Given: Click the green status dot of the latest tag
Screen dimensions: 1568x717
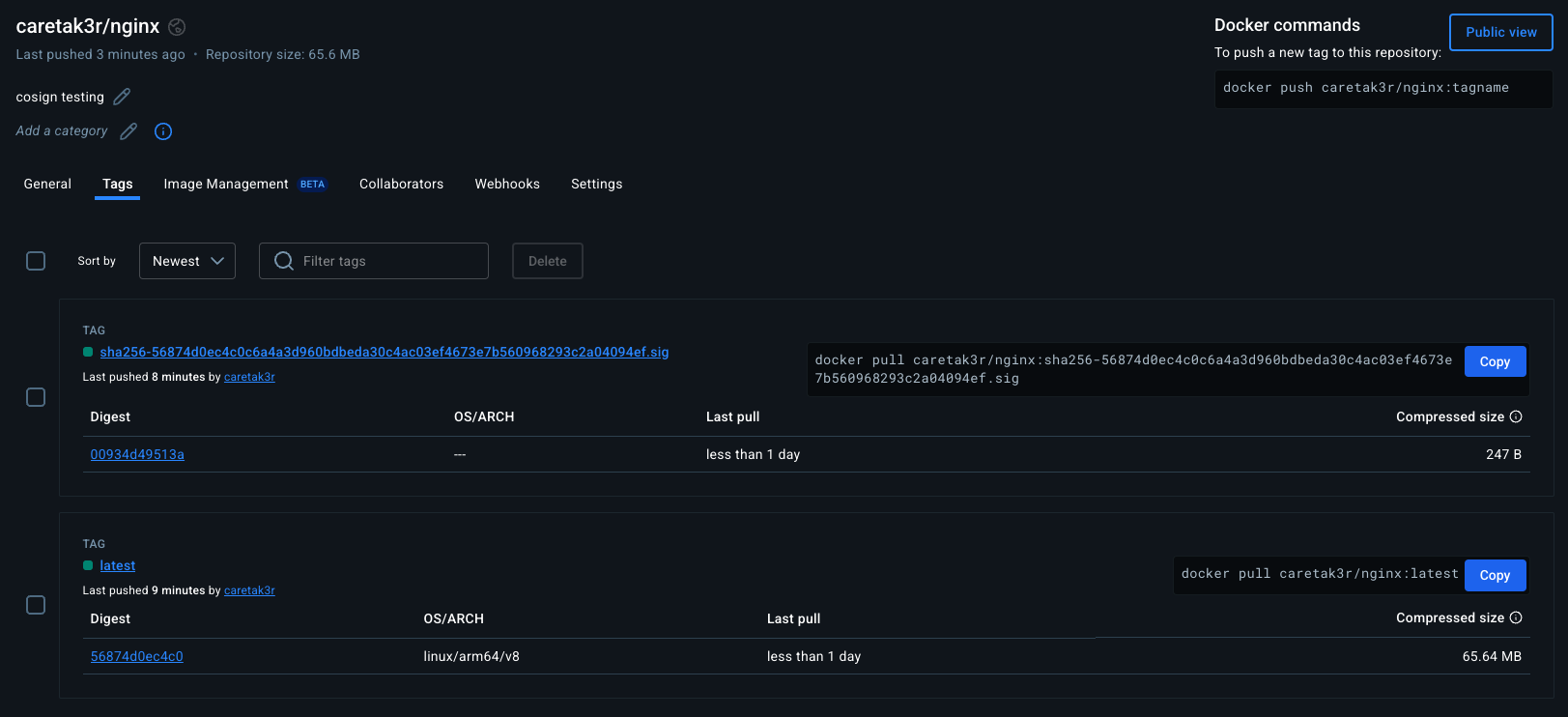Looking at the screenshot, I should tap(88, 565).
